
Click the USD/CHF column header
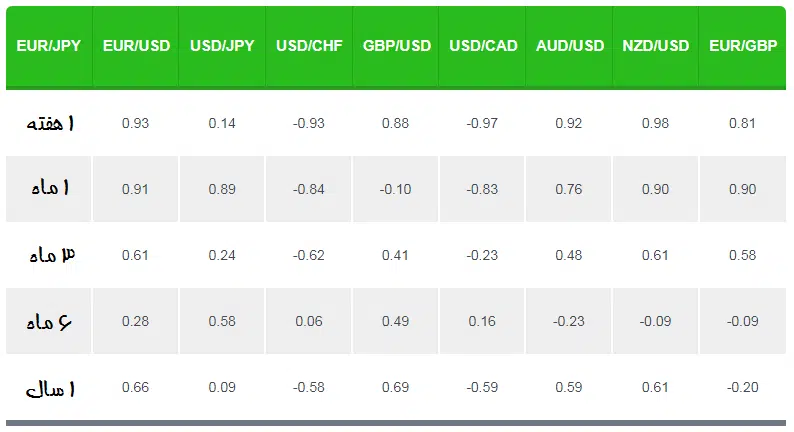tap(309, 47)
